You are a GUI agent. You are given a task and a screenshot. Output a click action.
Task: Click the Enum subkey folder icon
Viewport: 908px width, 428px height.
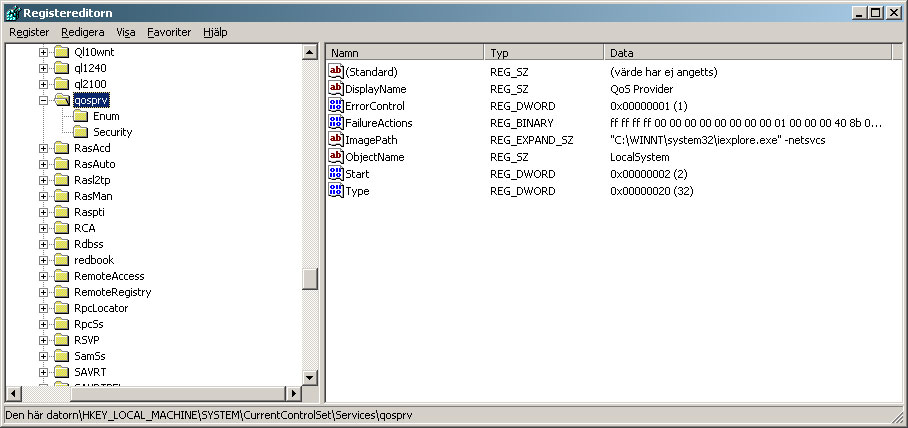[80, 116]
